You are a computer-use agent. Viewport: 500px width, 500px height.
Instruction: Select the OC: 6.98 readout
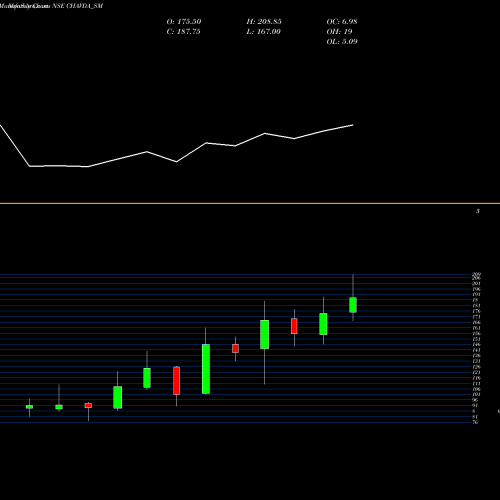pos(342,22)
